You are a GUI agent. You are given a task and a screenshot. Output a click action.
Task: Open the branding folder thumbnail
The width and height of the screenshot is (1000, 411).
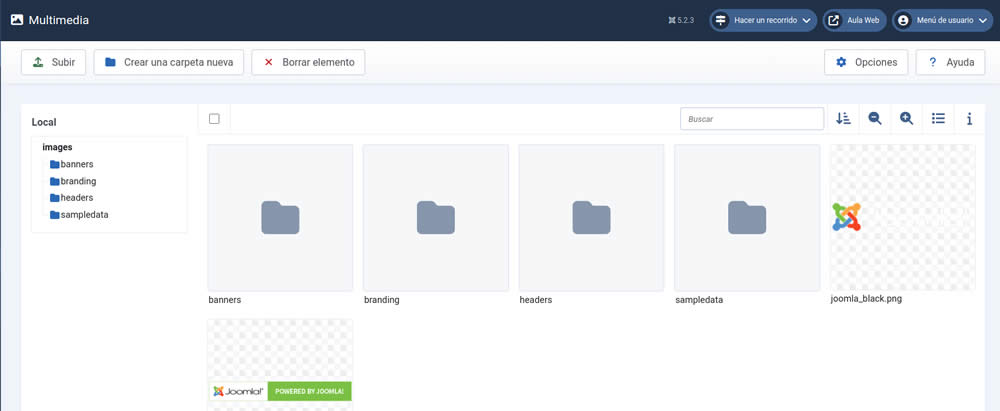click(435, 218)
